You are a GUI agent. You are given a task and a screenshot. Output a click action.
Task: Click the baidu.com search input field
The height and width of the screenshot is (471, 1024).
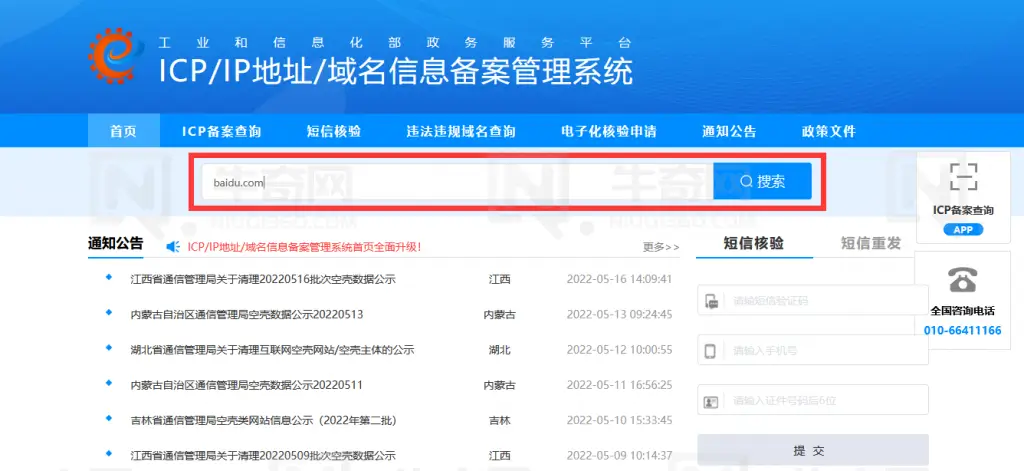pos(457,182)
